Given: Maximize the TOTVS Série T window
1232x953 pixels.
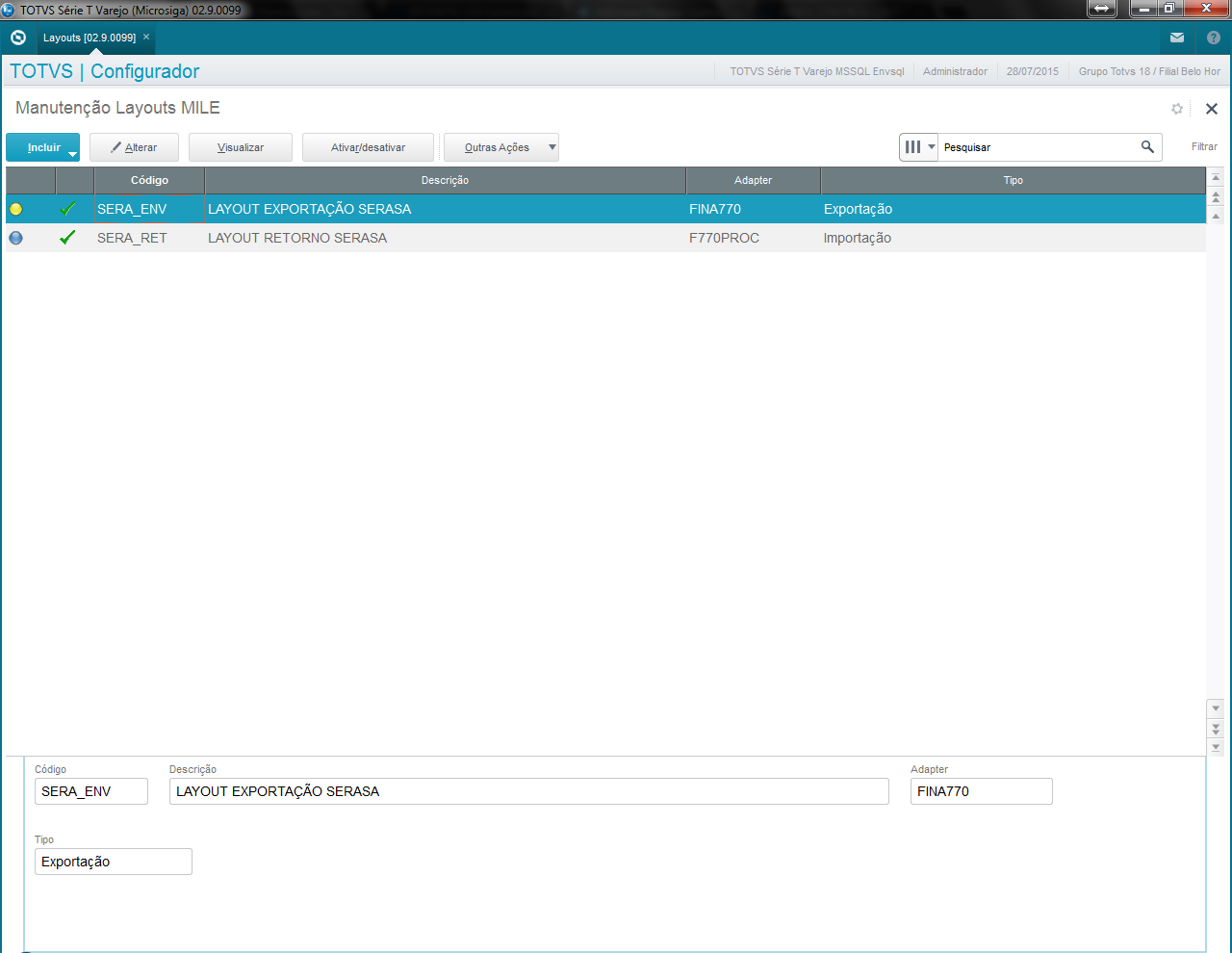Looking at the screenshot, I should click(x=1169, y=9).
